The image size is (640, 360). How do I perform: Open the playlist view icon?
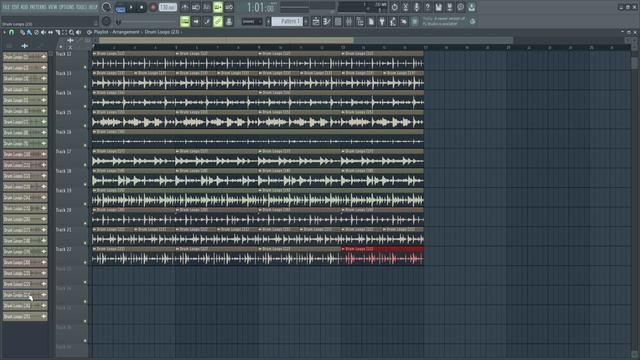316,21
